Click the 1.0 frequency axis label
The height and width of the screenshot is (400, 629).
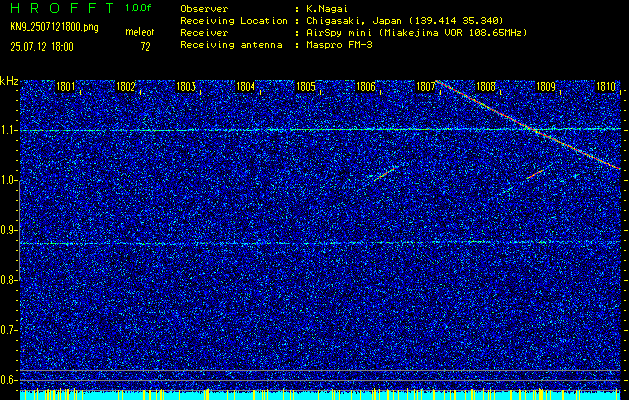point(8,181)
